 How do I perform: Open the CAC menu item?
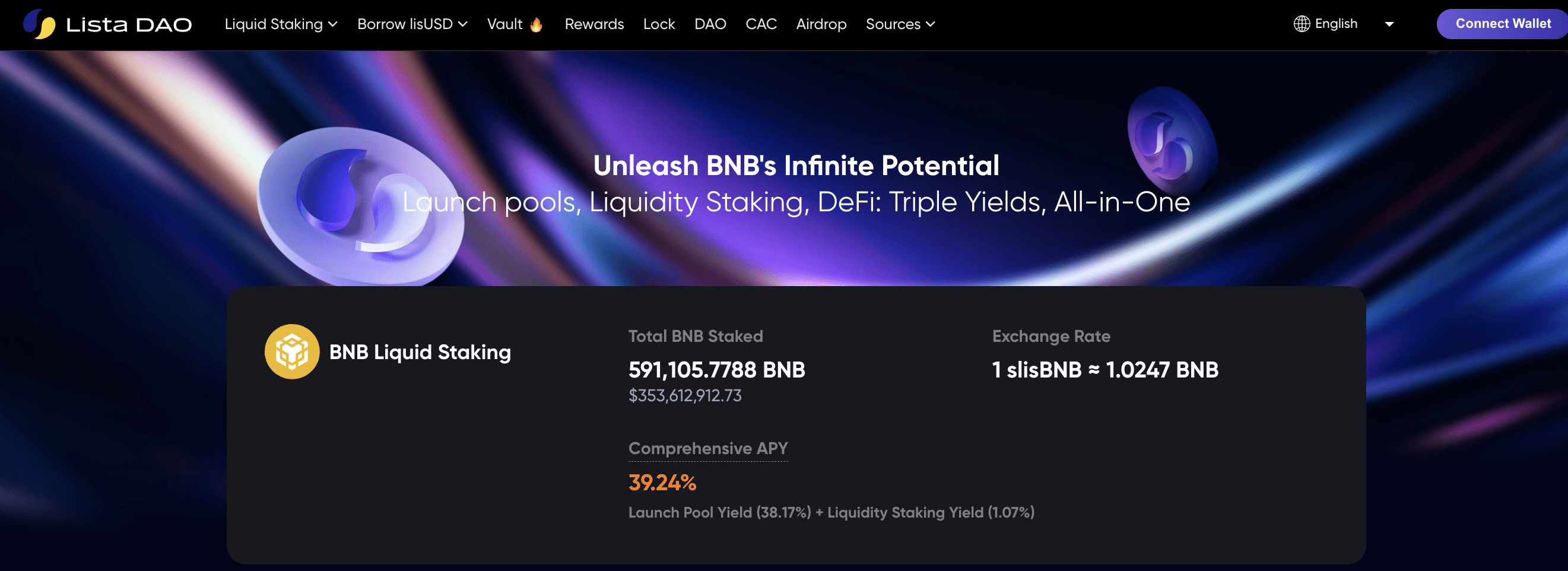(760, 24)
